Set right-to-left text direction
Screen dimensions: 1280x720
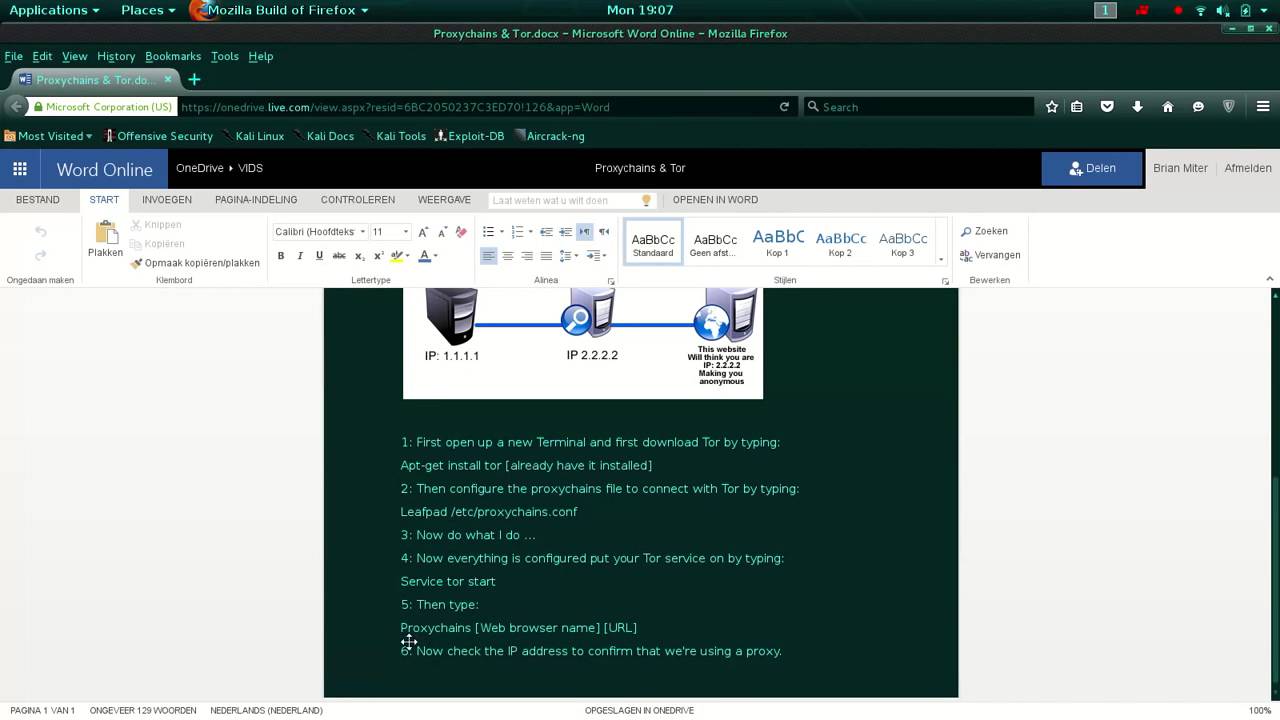point(604,232)
